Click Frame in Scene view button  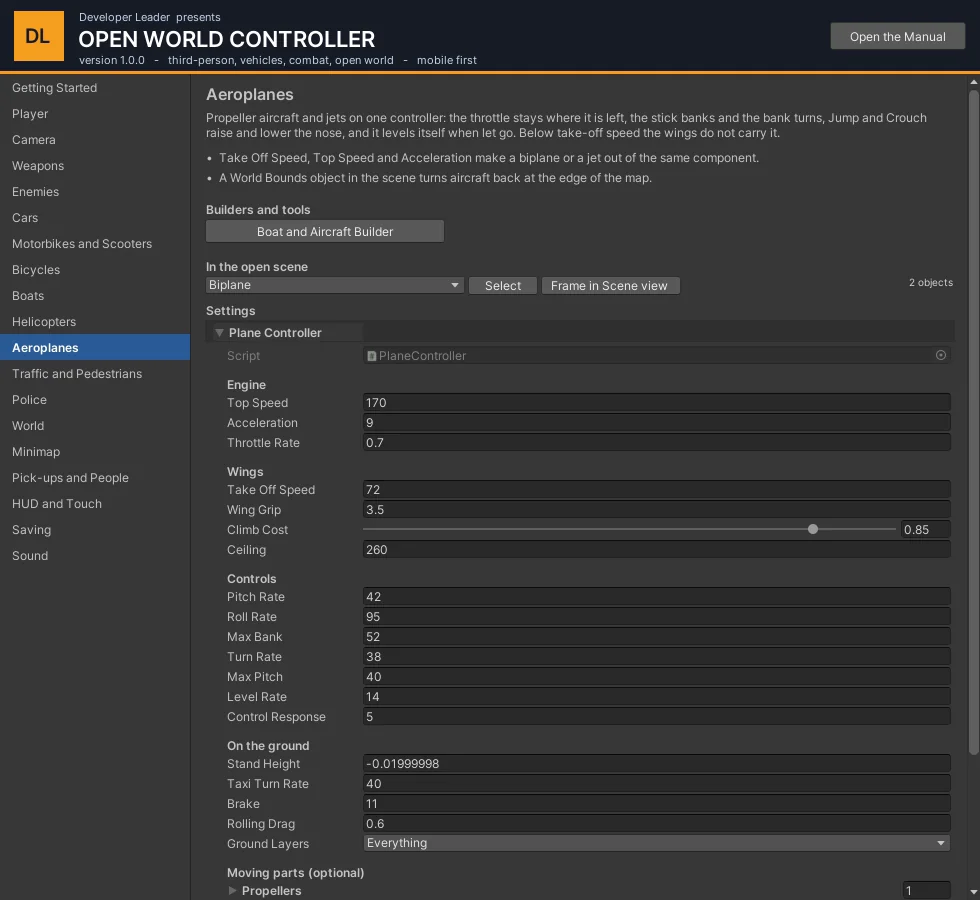coord(610,286)
